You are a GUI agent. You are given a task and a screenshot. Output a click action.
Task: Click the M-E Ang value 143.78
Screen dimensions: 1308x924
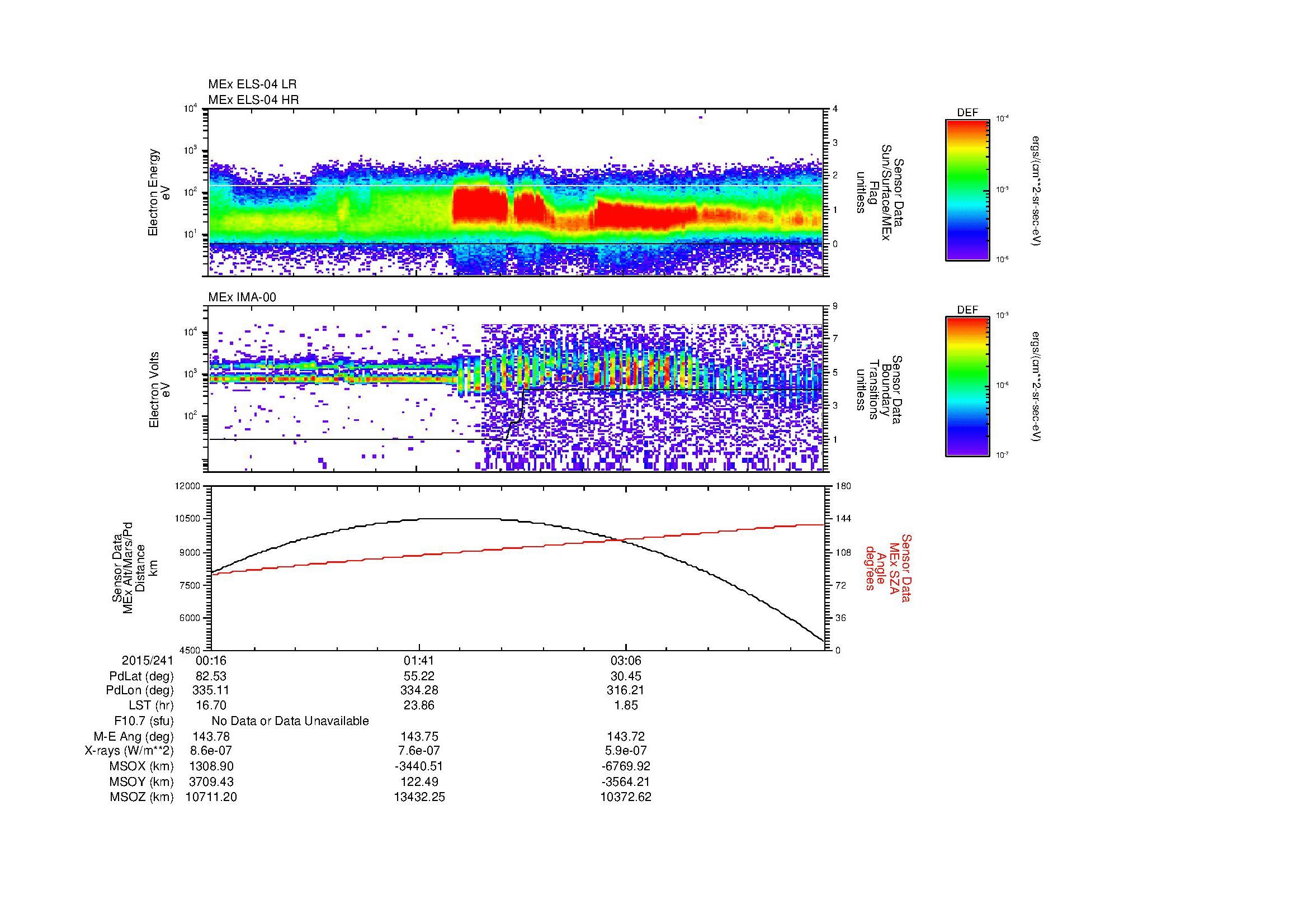[211, 737]
